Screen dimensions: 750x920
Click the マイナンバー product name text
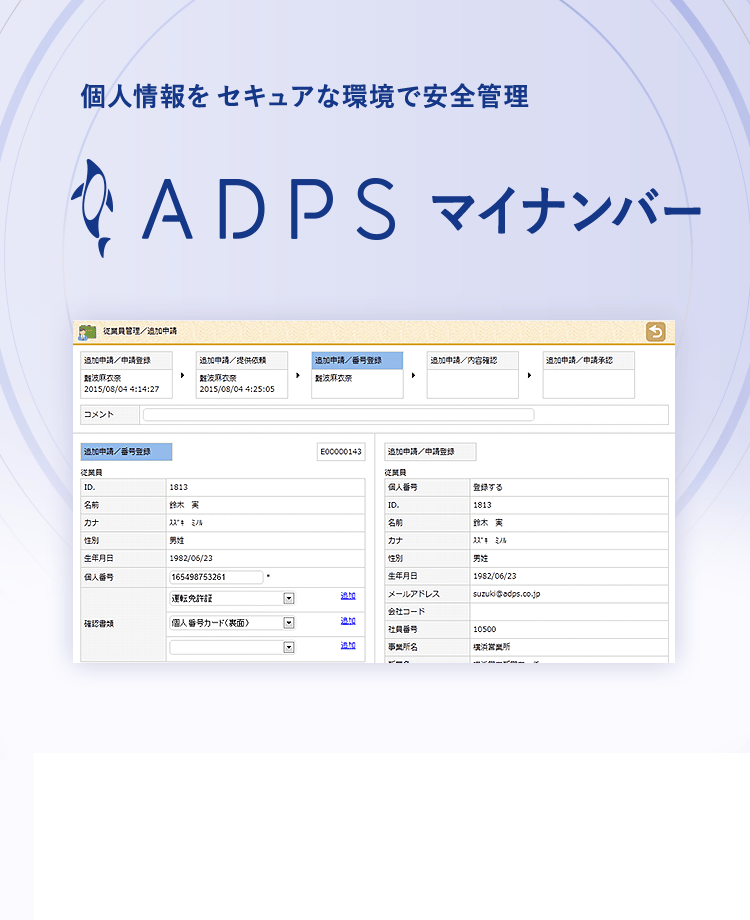click(566, 209)
